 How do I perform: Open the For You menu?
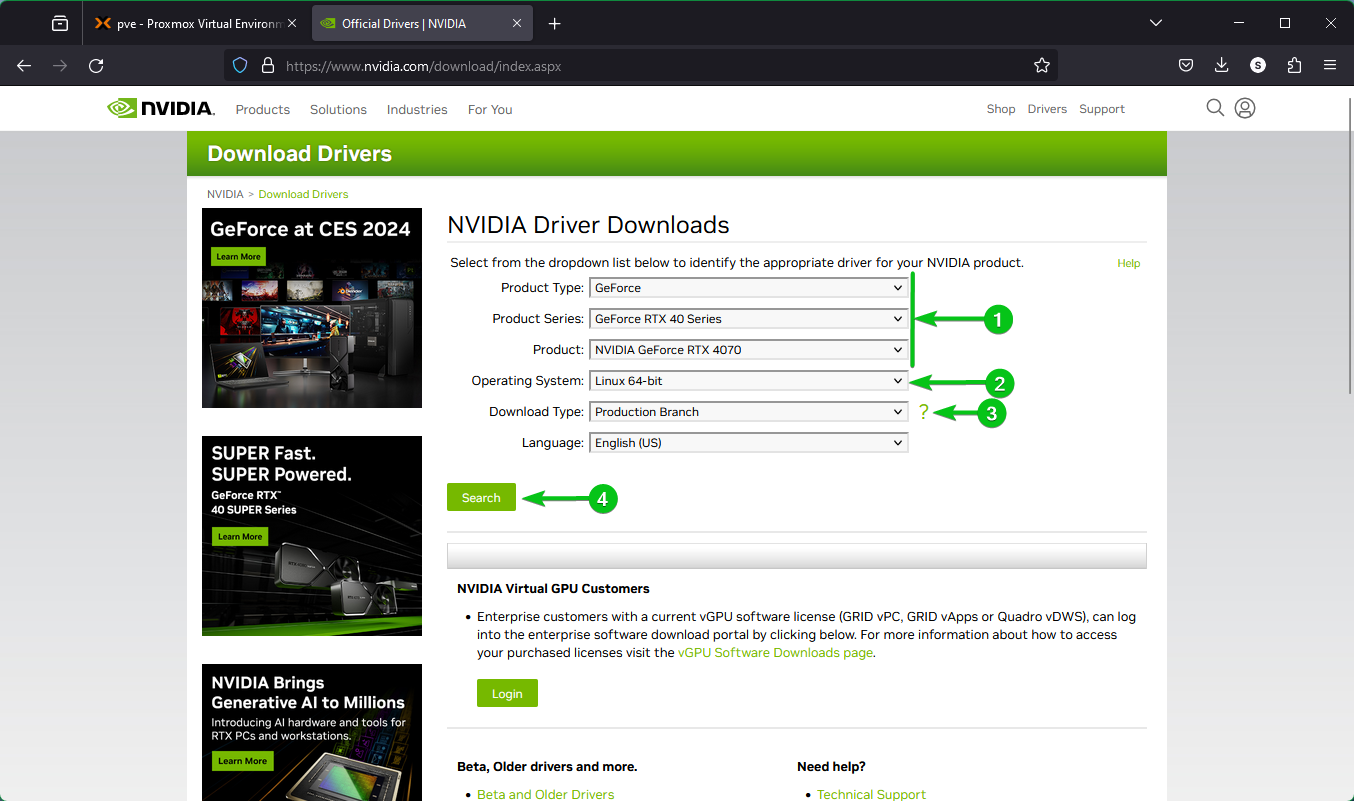[x=490, y=109]
